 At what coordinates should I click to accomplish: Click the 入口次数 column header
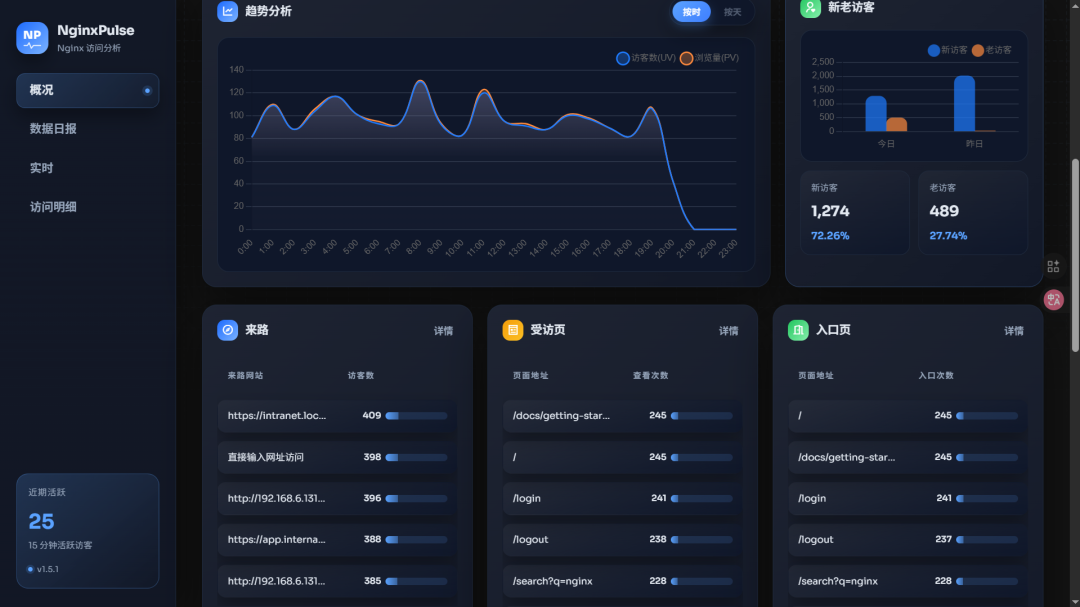[x=935, y=375]
